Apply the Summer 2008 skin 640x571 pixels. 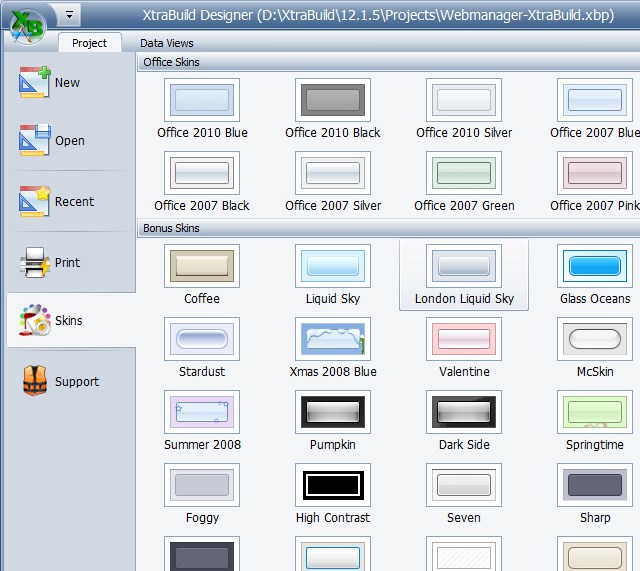pos(202,421)
